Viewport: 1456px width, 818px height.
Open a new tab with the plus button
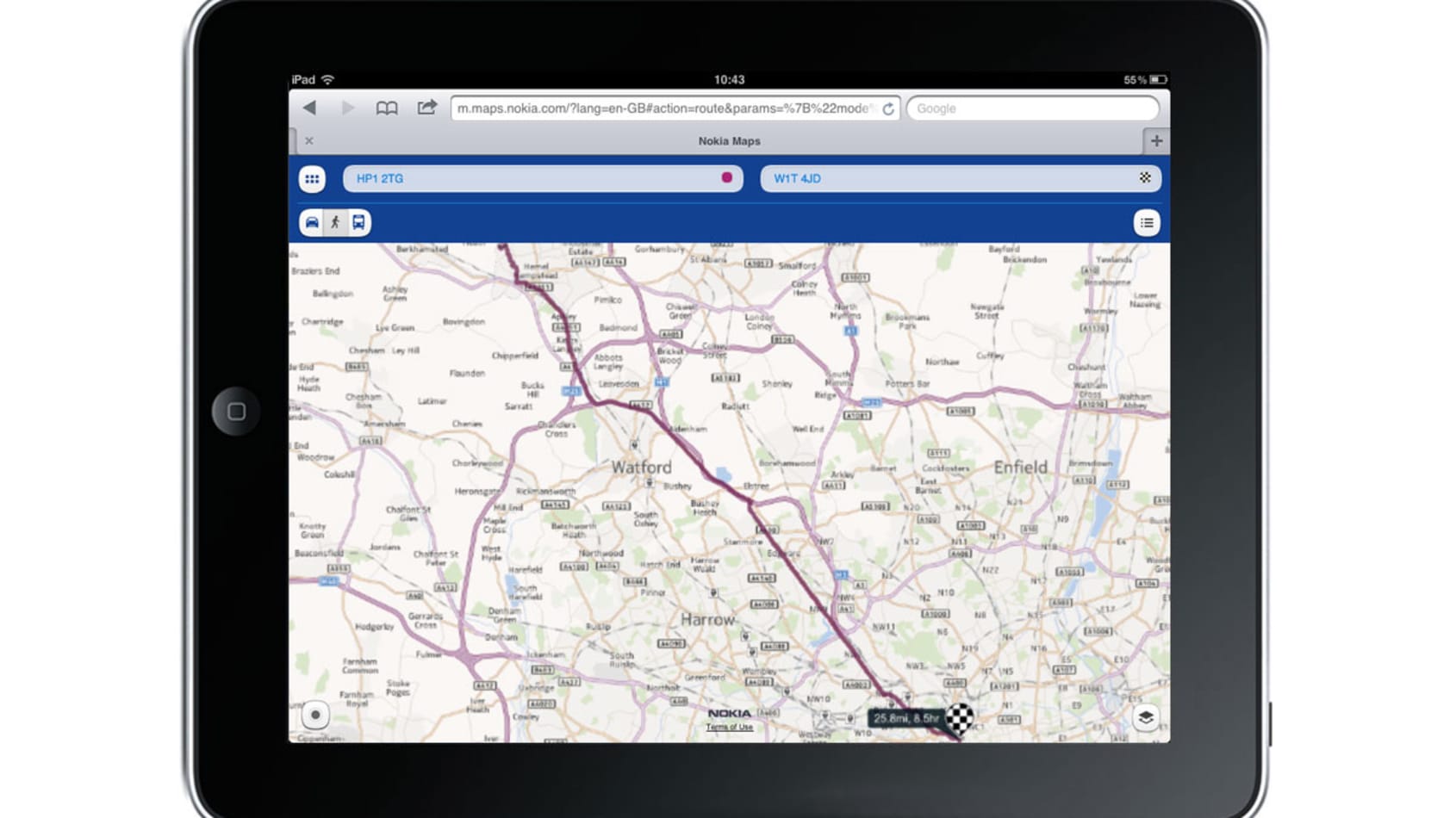(x=1156, y=140)
